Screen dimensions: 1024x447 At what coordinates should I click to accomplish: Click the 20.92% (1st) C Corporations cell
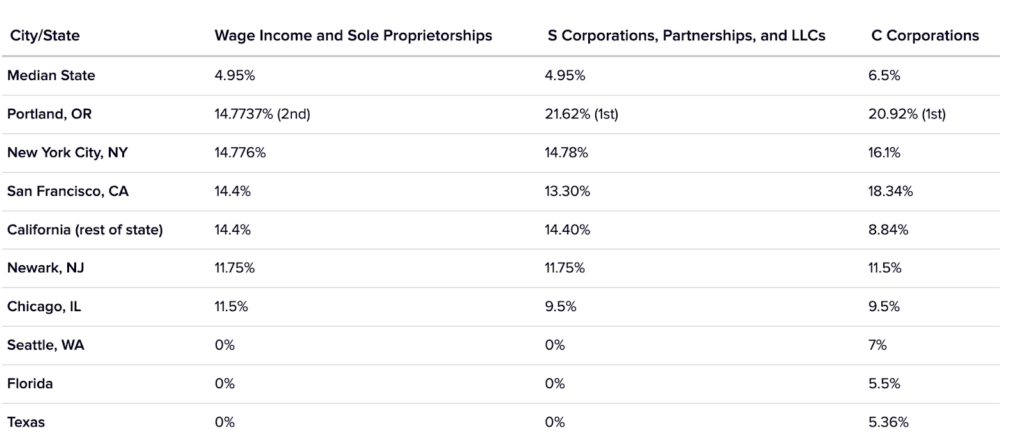click(x=908, y=114)
